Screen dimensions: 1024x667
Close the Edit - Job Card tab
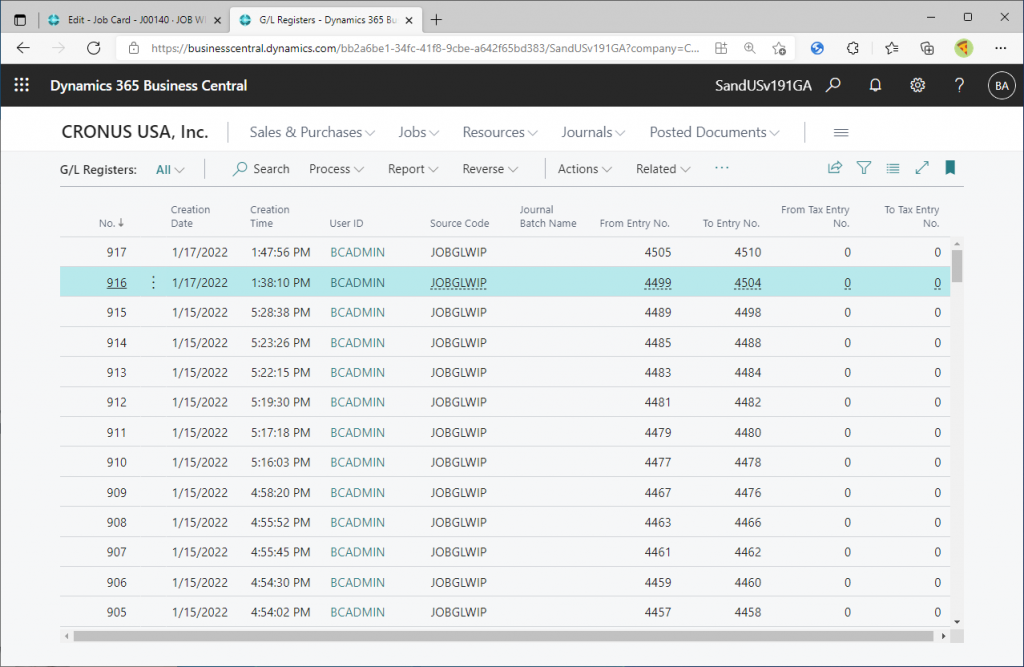[217, 20]
